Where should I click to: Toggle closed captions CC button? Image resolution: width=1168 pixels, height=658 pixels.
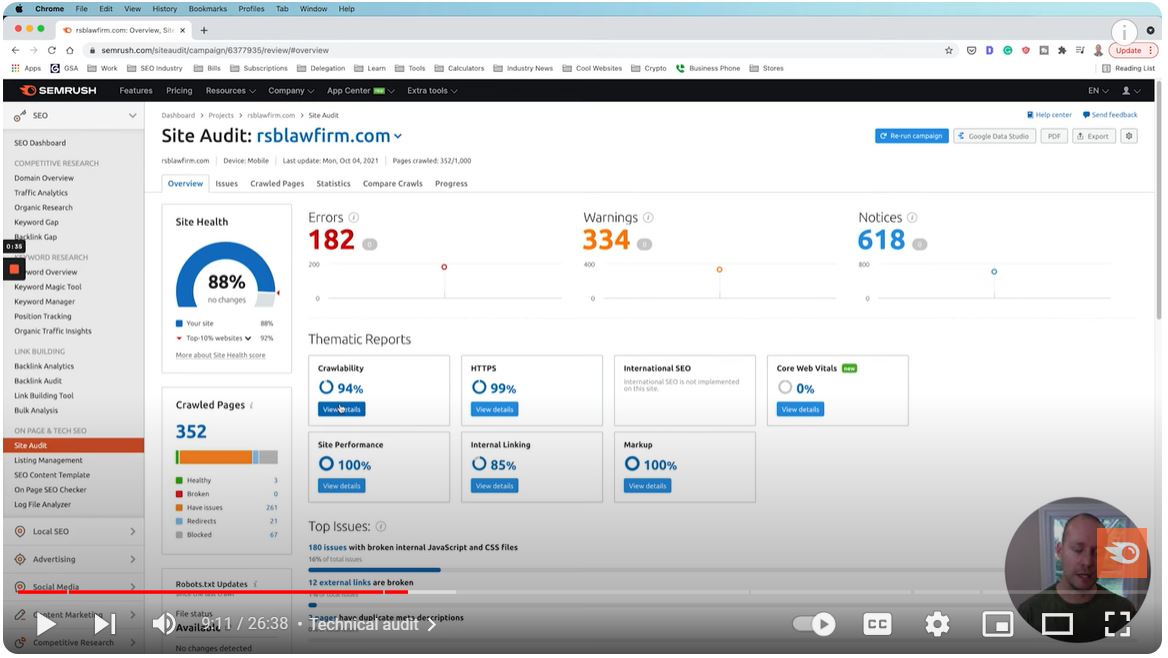(x=877, y=624)
